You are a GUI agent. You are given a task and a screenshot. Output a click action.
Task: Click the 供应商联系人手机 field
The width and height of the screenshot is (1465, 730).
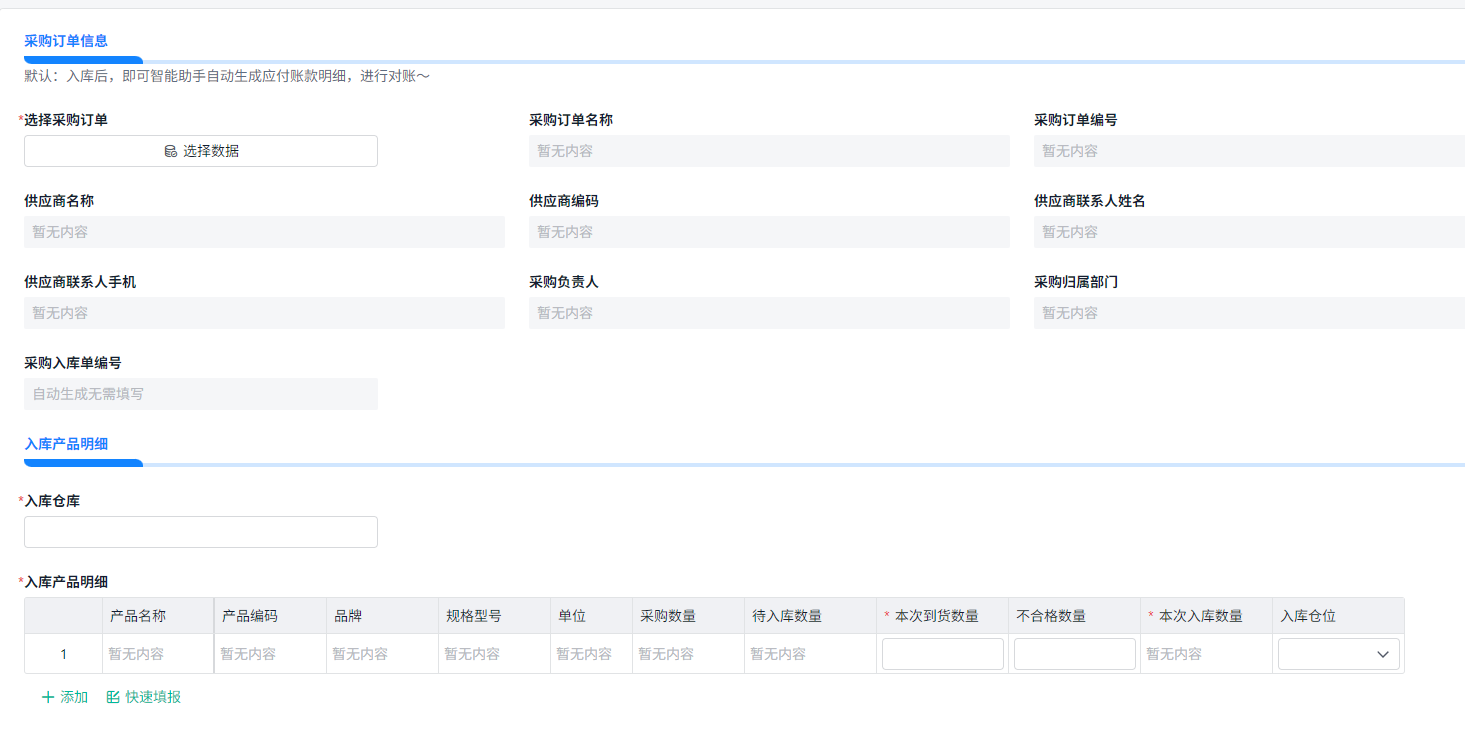264,313
